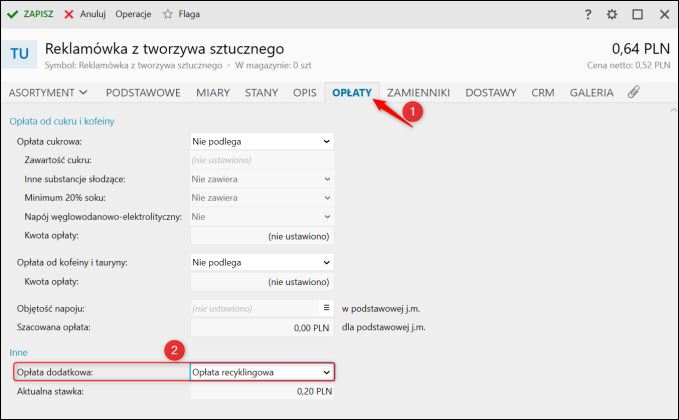The image size is (679, 420).
Task: Open help with the question mark icon
Action: click(x=588, y=14)
